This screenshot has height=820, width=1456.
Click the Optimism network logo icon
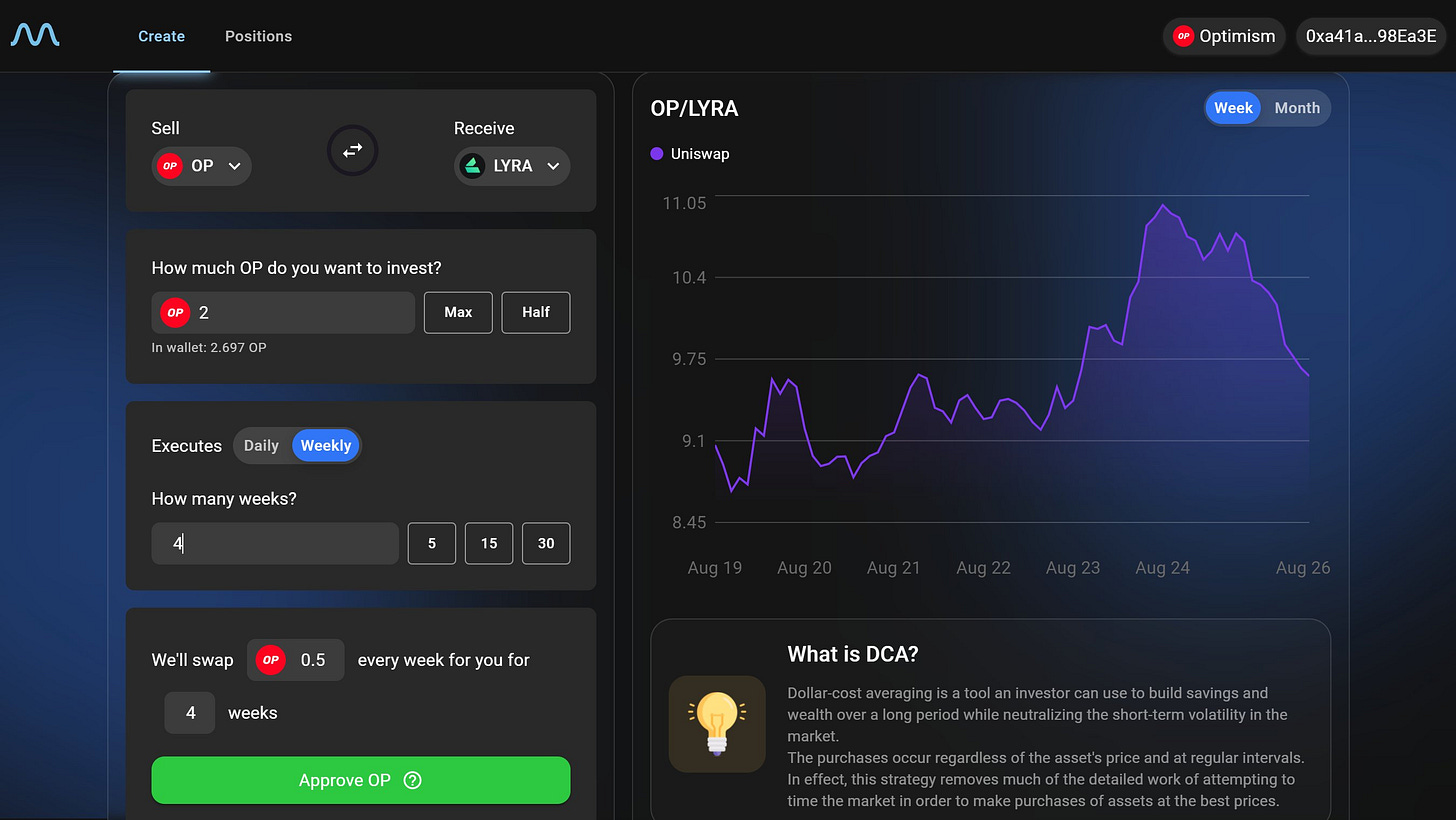coord(1184,36)
